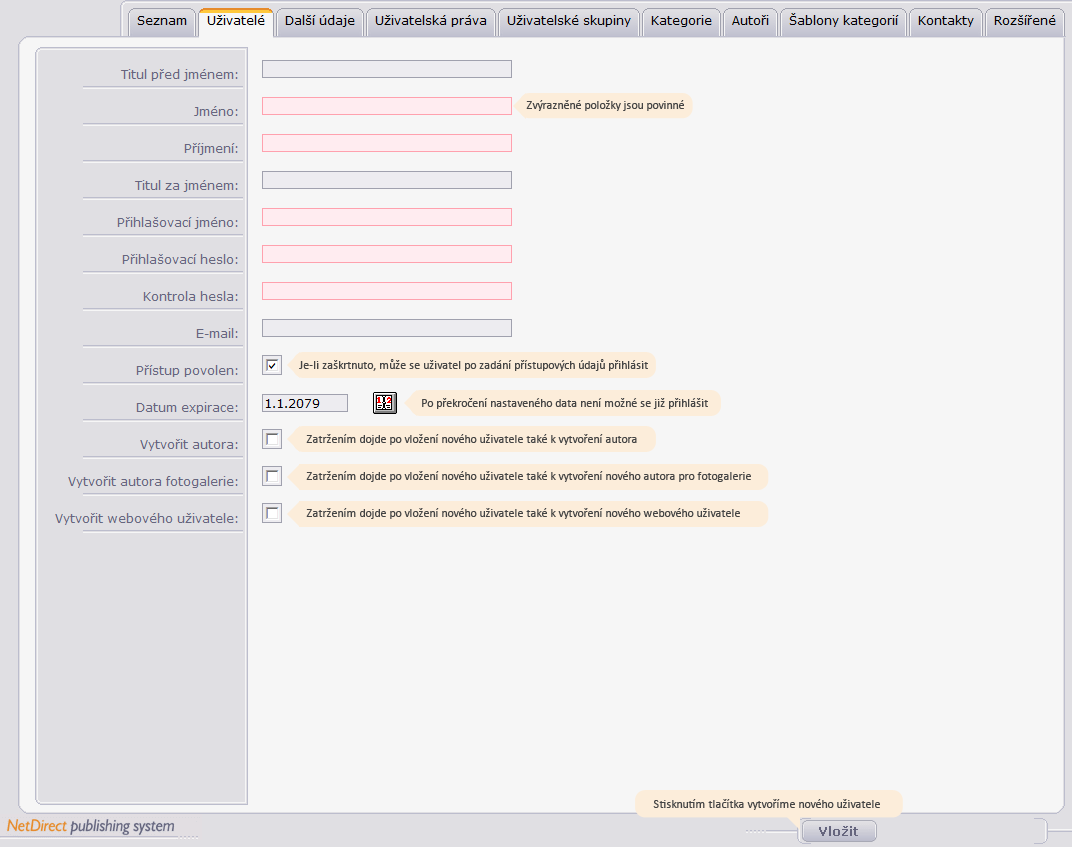
Task: Select the Uživatelské skupiny tab
Action: 569,21
